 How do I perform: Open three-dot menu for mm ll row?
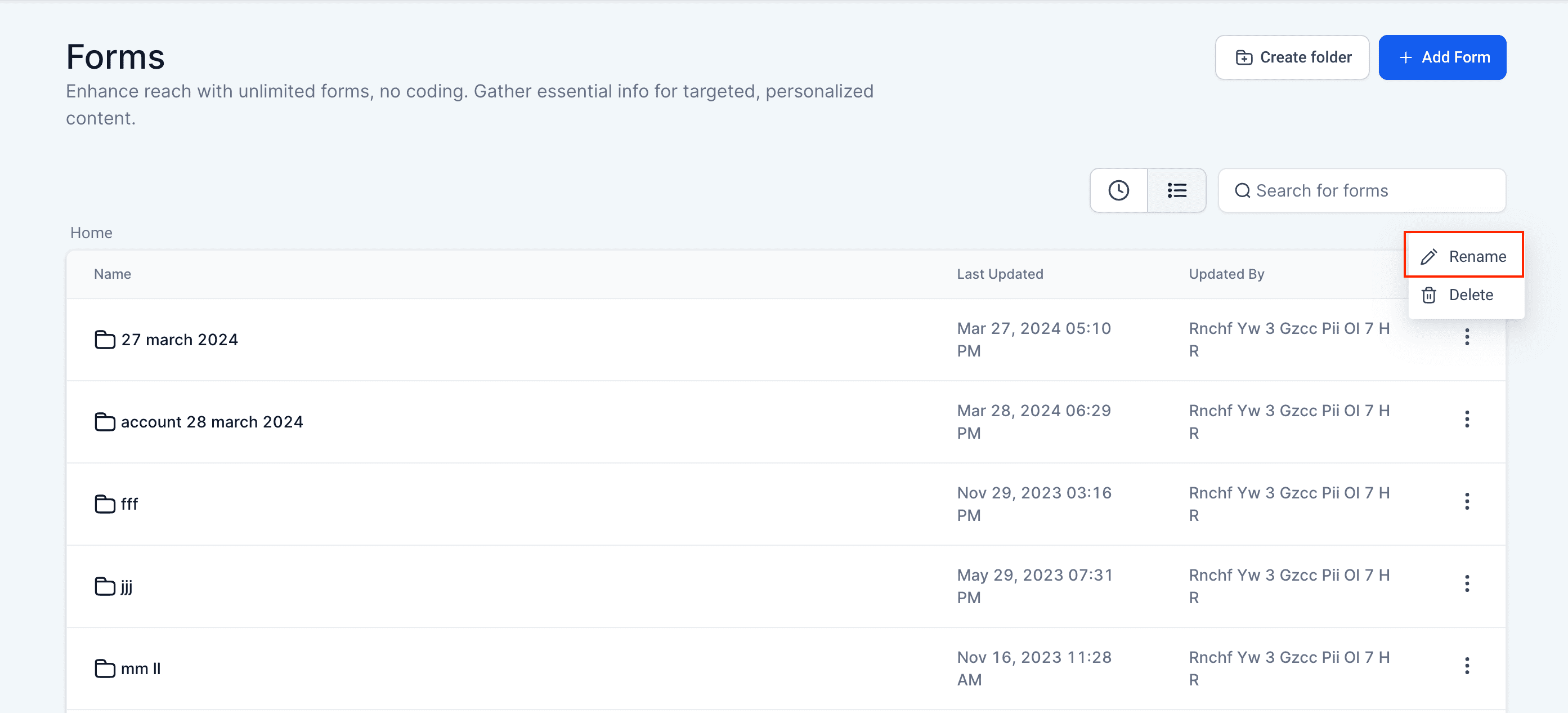click(1467, 666)
